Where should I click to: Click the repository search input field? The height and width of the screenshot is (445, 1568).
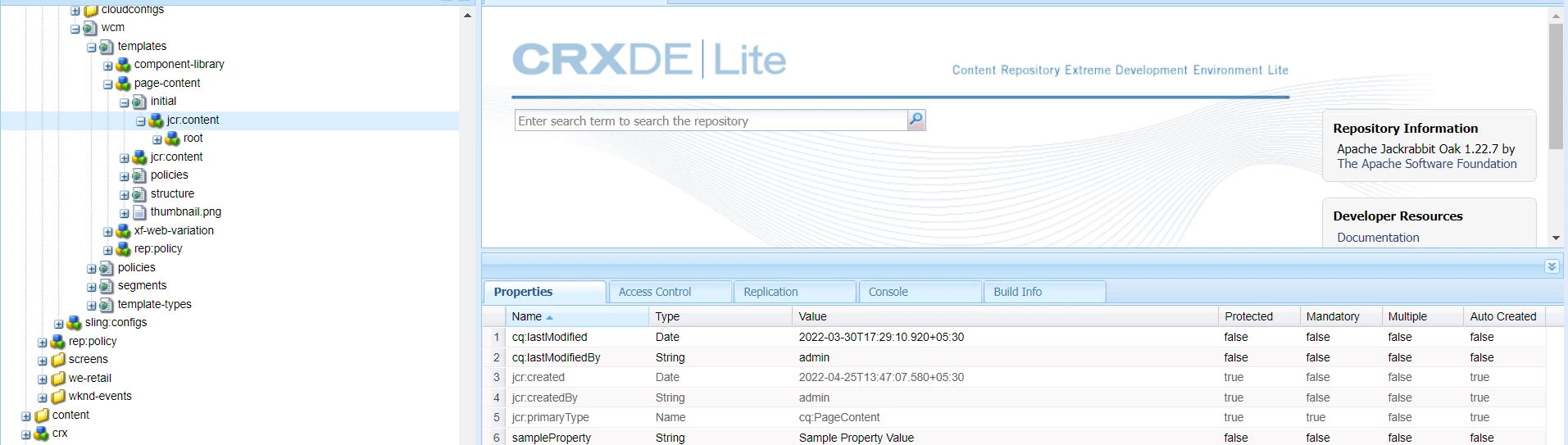(x=711, y=120)
